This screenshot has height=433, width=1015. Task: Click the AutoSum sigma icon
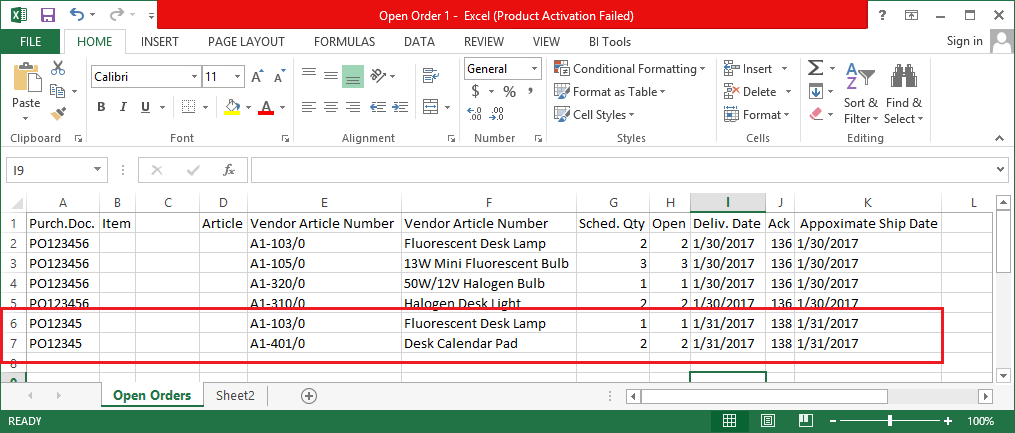[815, 68]
